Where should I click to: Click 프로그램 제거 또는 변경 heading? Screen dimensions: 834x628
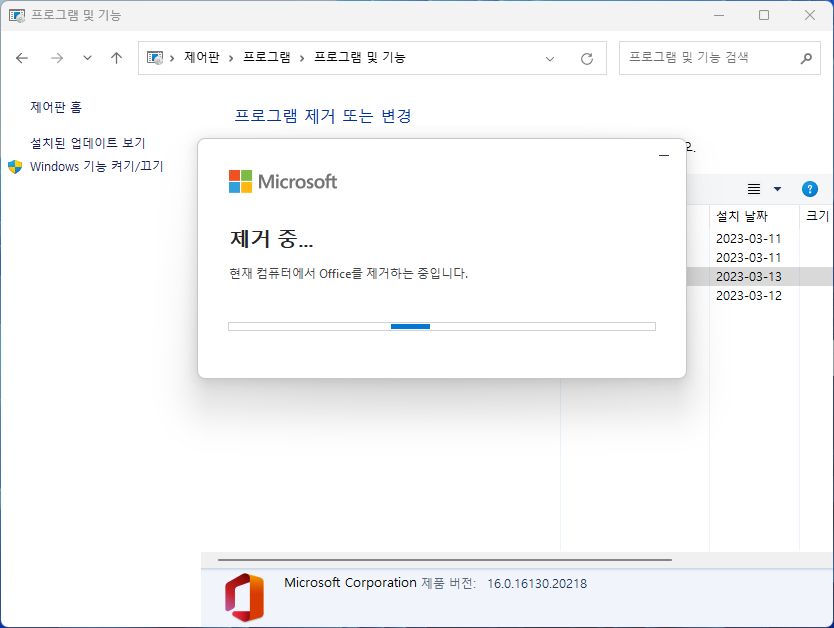(x=323, y=115)
